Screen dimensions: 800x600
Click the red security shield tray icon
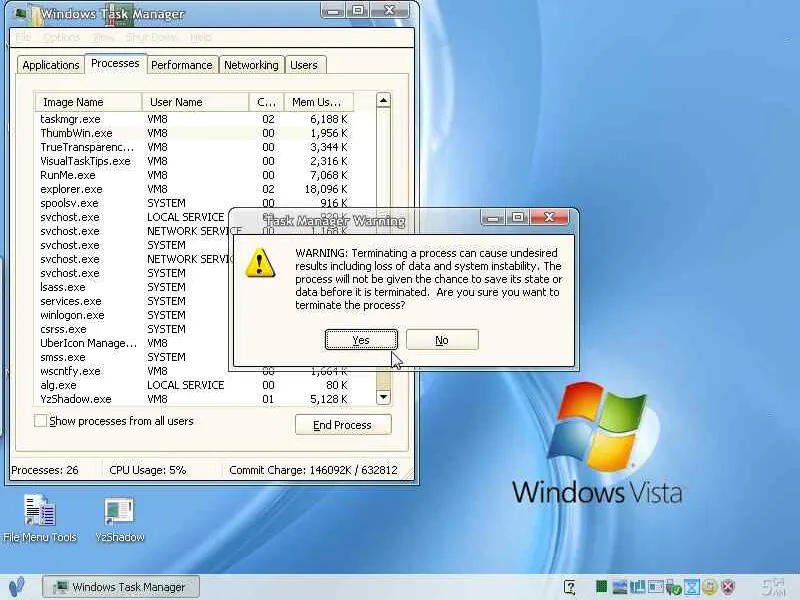(x=728, y=587)
